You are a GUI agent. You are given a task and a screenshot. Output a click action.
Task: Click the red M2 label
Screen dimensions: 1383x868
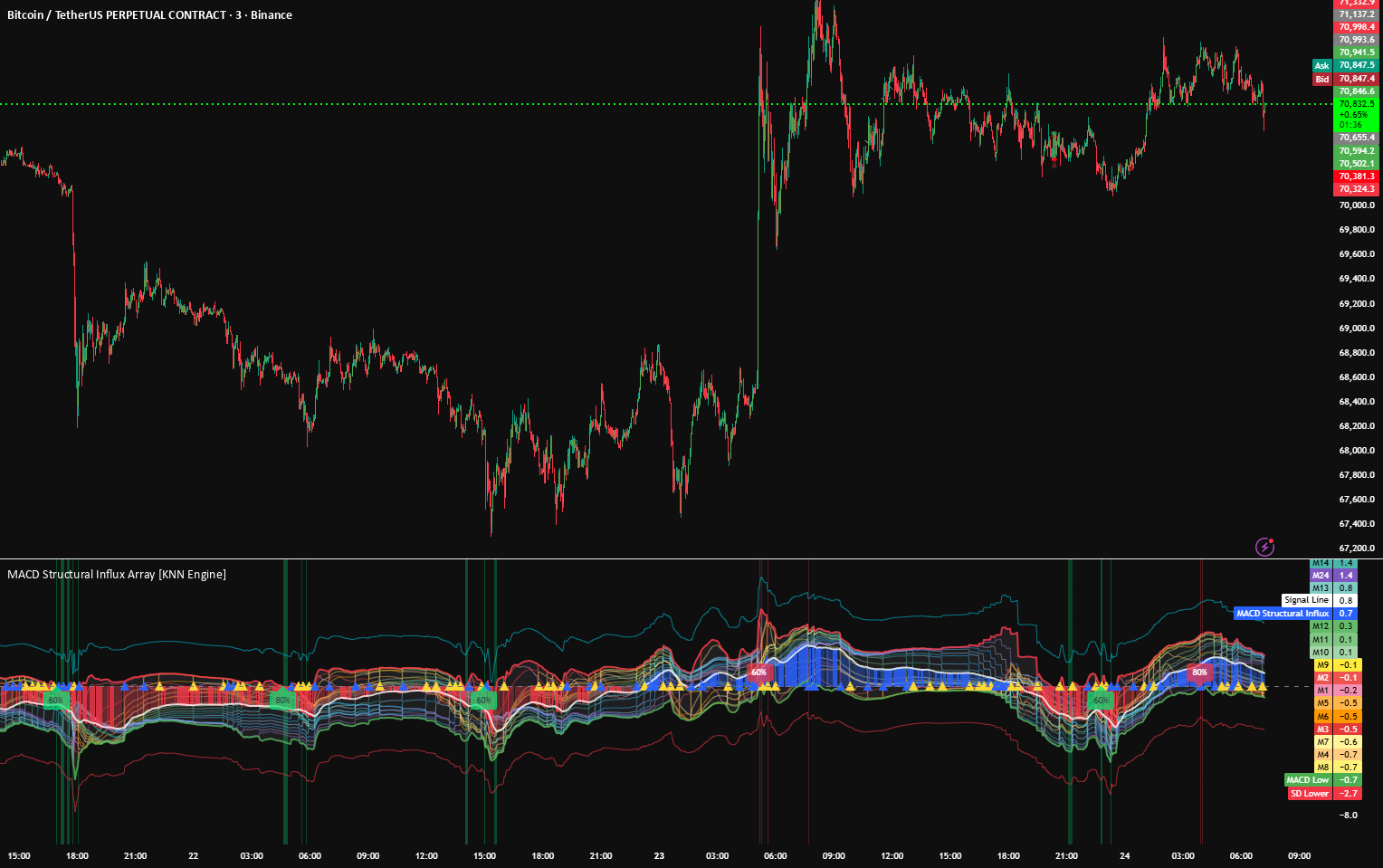[x=1322, y=677]
